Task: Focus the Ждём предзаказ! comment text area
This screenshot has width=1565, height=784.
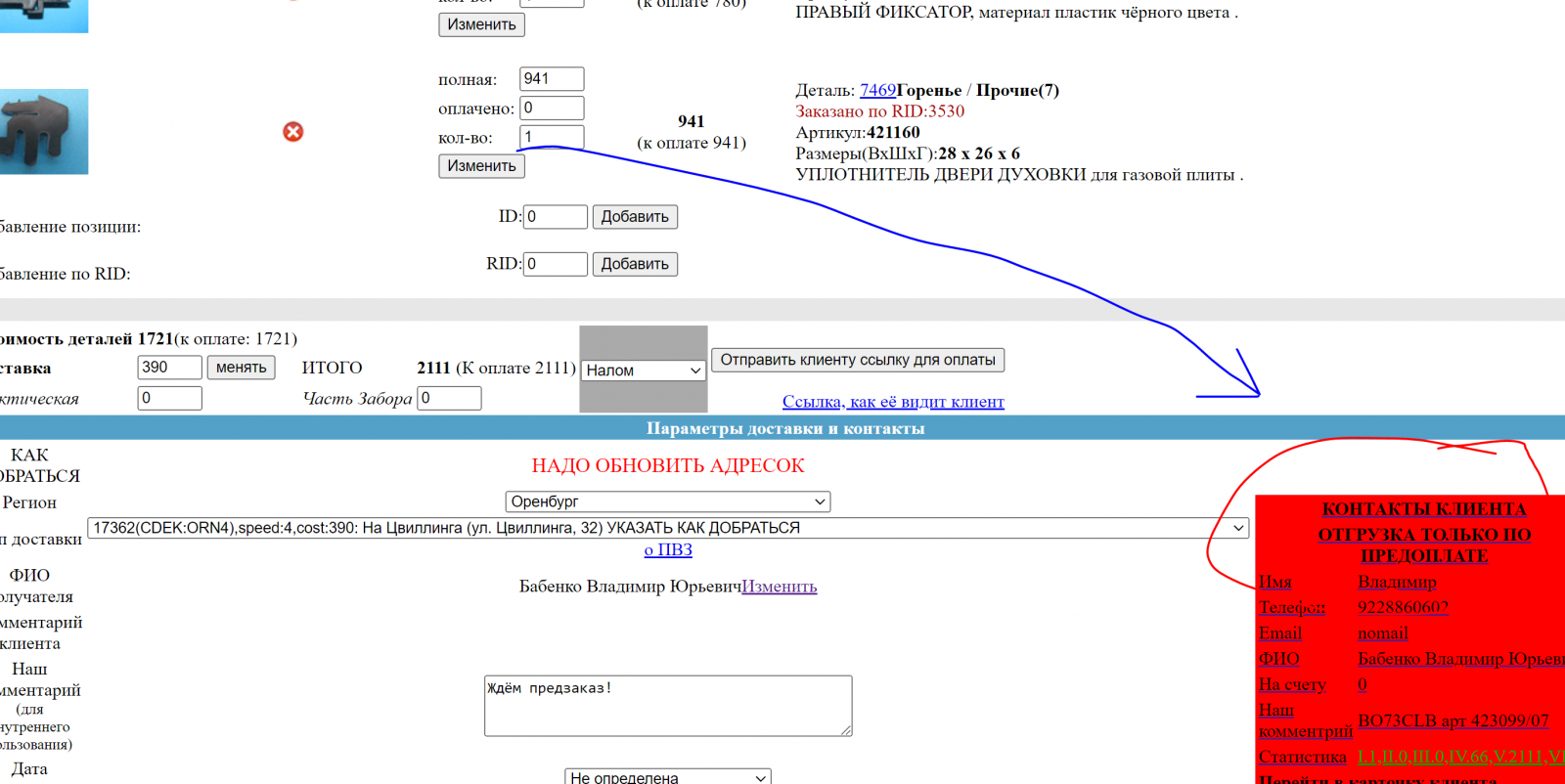Action: pos(667,705)
